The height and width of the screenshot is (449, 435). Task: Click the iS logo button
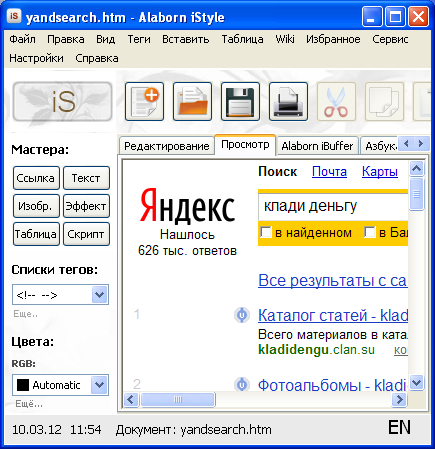(62, 101)
